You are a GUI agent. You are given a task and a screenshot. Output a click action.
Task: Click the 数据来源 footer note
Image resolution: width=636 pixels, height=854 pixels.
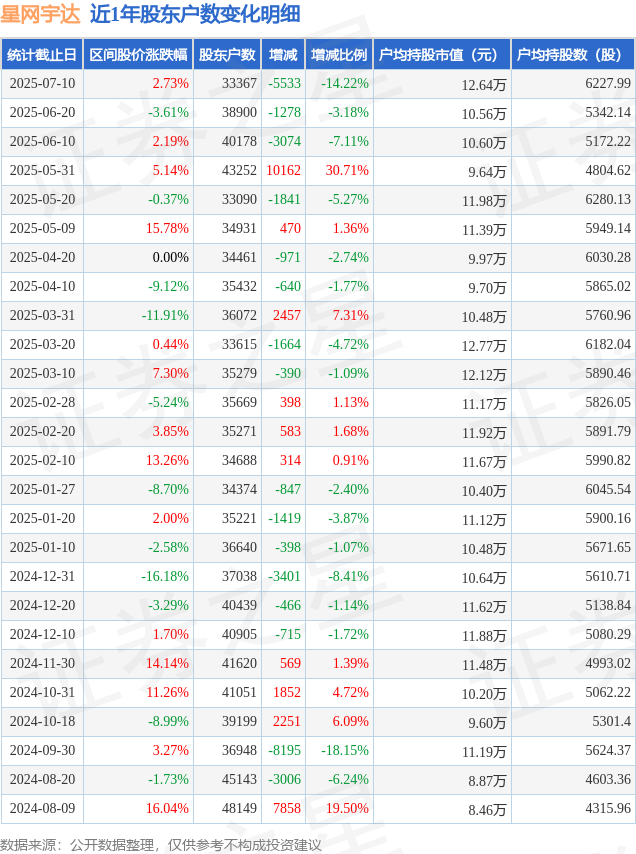pyautogui.click(x=161, y=845)
